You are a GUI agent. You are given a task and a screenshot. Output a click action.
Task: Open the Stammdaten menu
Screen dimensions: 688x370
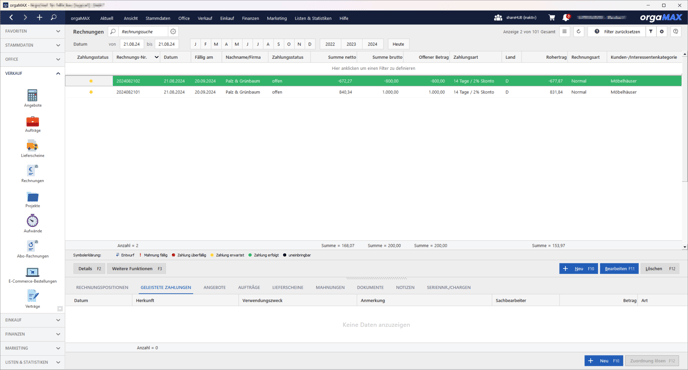(158, 18)
